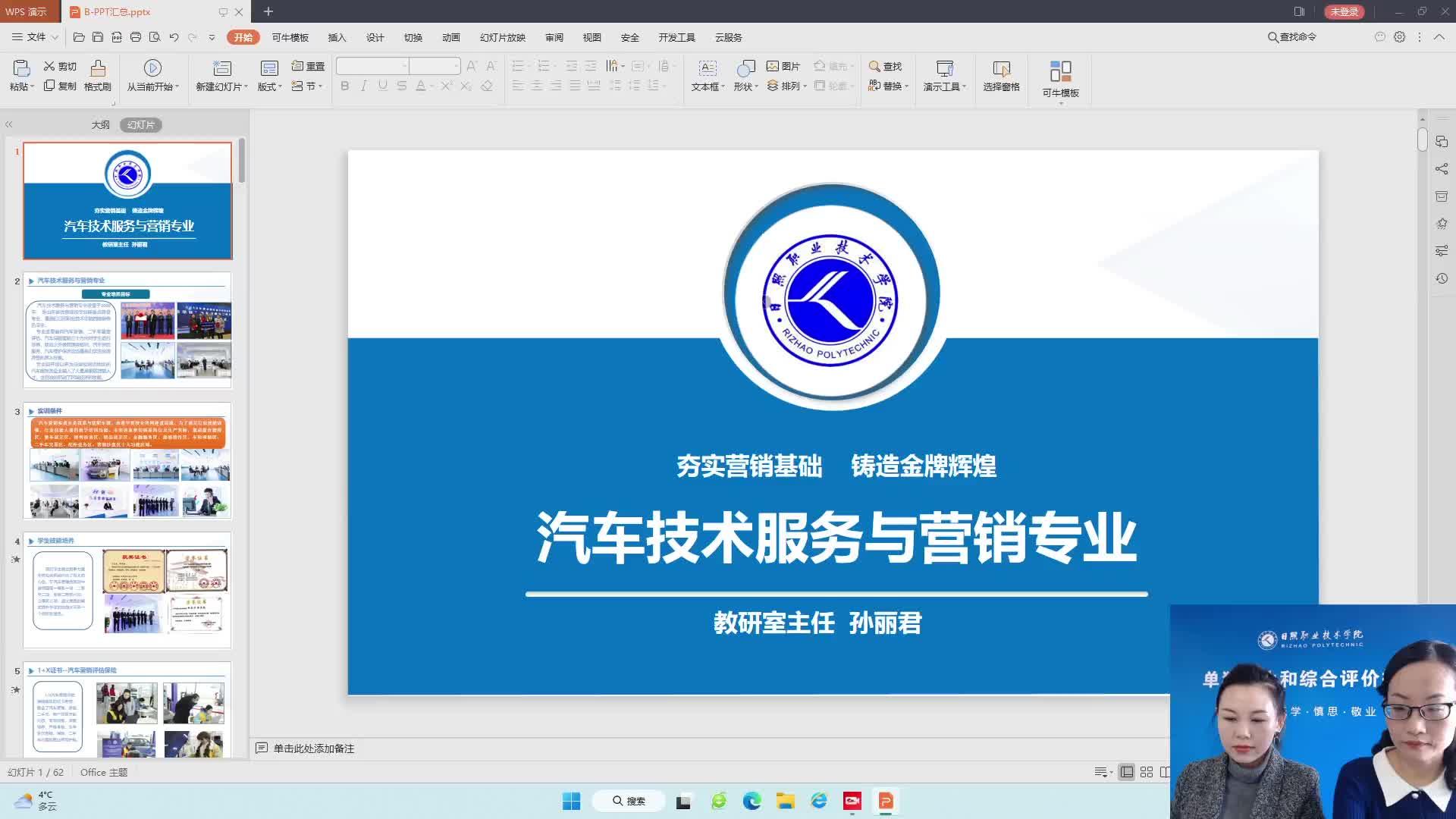The width and height of the screenshot is (1456, 819).
Task: Toggle subscript formatting
Action: [x=466, y=86]
